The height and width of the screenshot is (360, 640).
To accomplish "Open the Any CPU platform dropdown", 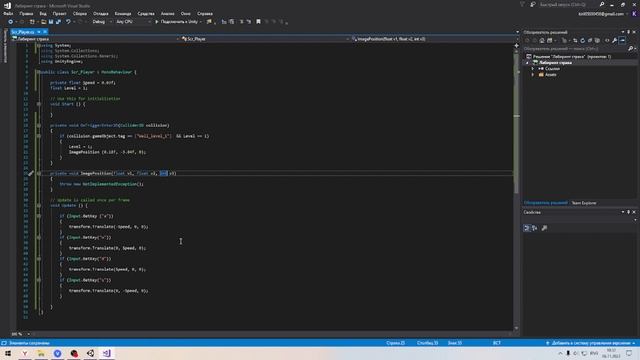I will (133, 22).
